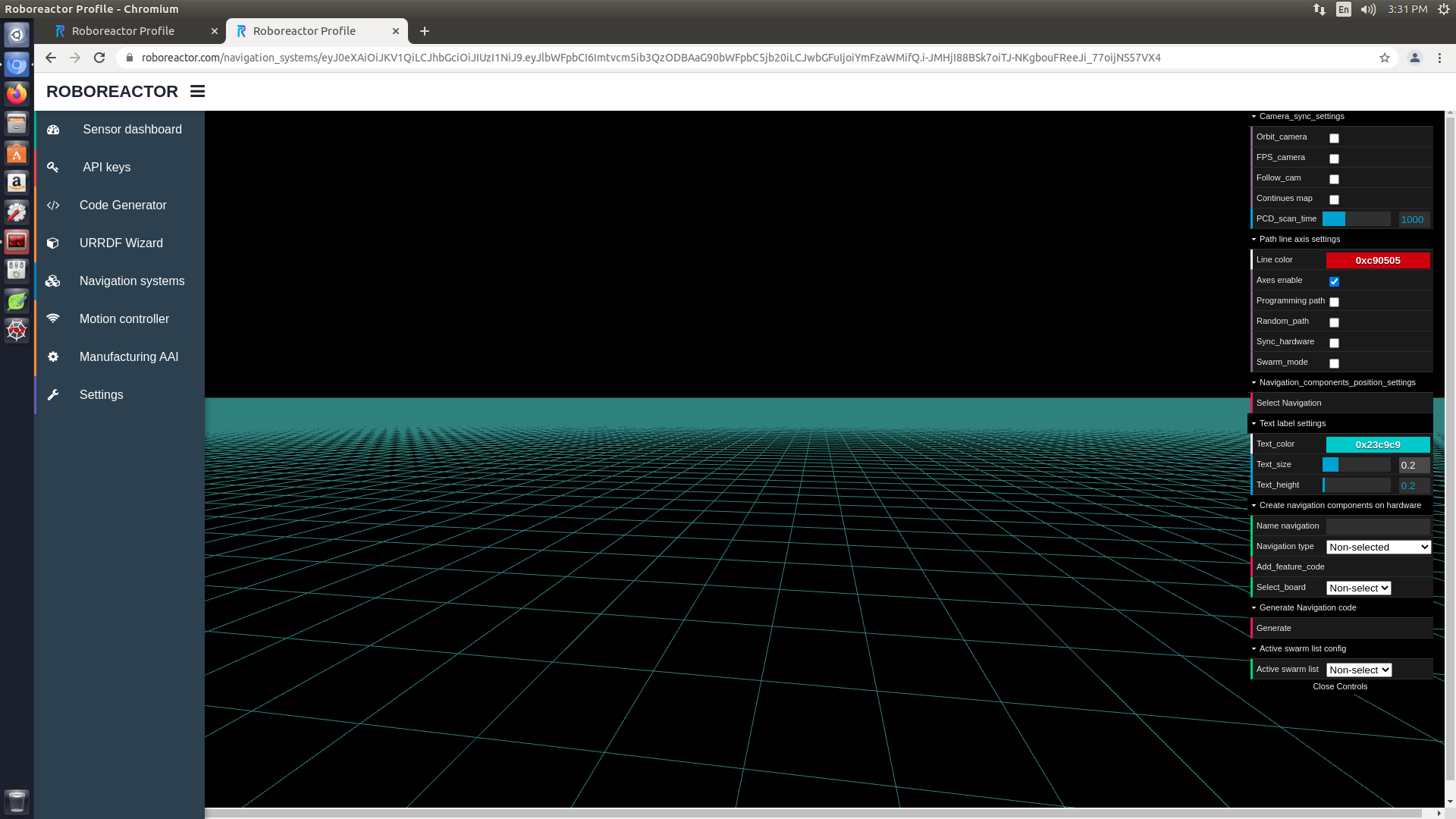
Task: Switch to the first Roboreactor Profile tab
Action: pos(134,31)
